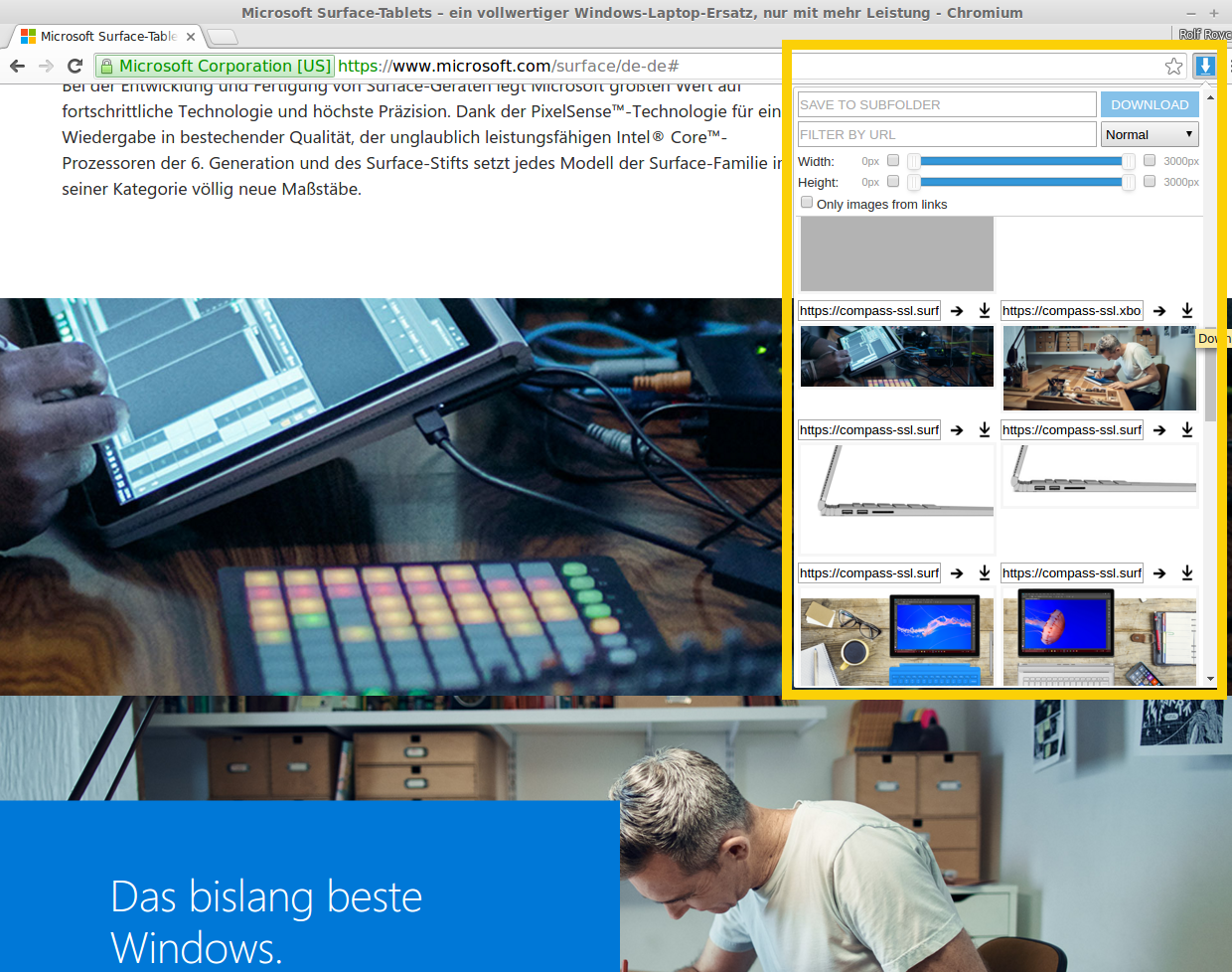Download the taller laptop side-view image
Viewport: 1232px width, 972px height.
985,430
